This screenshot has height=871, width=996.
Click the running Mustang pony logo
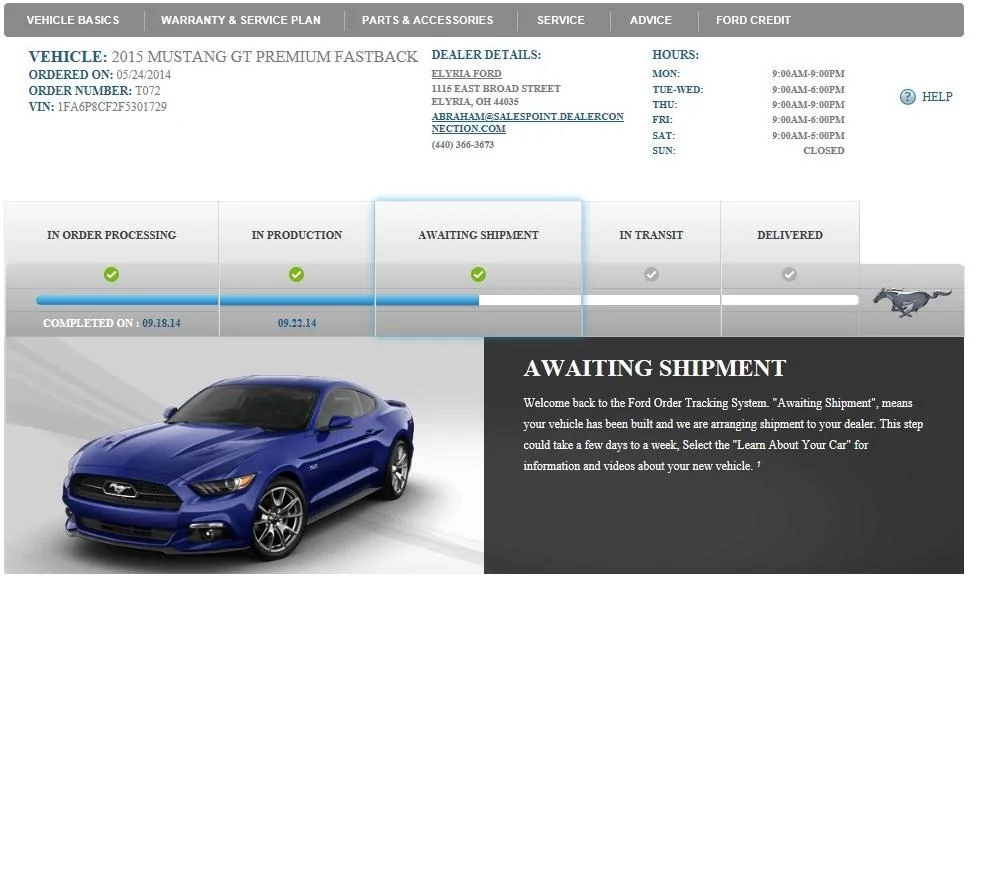point(912,302)
